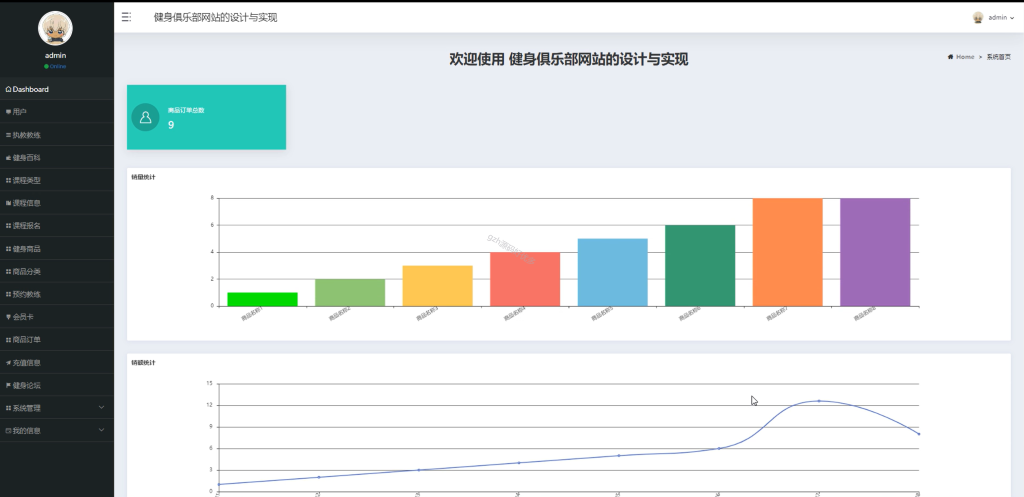Click the flag icon beside 健身论坛
This screenshot has width=1024, height=497.
coord(8,385)
